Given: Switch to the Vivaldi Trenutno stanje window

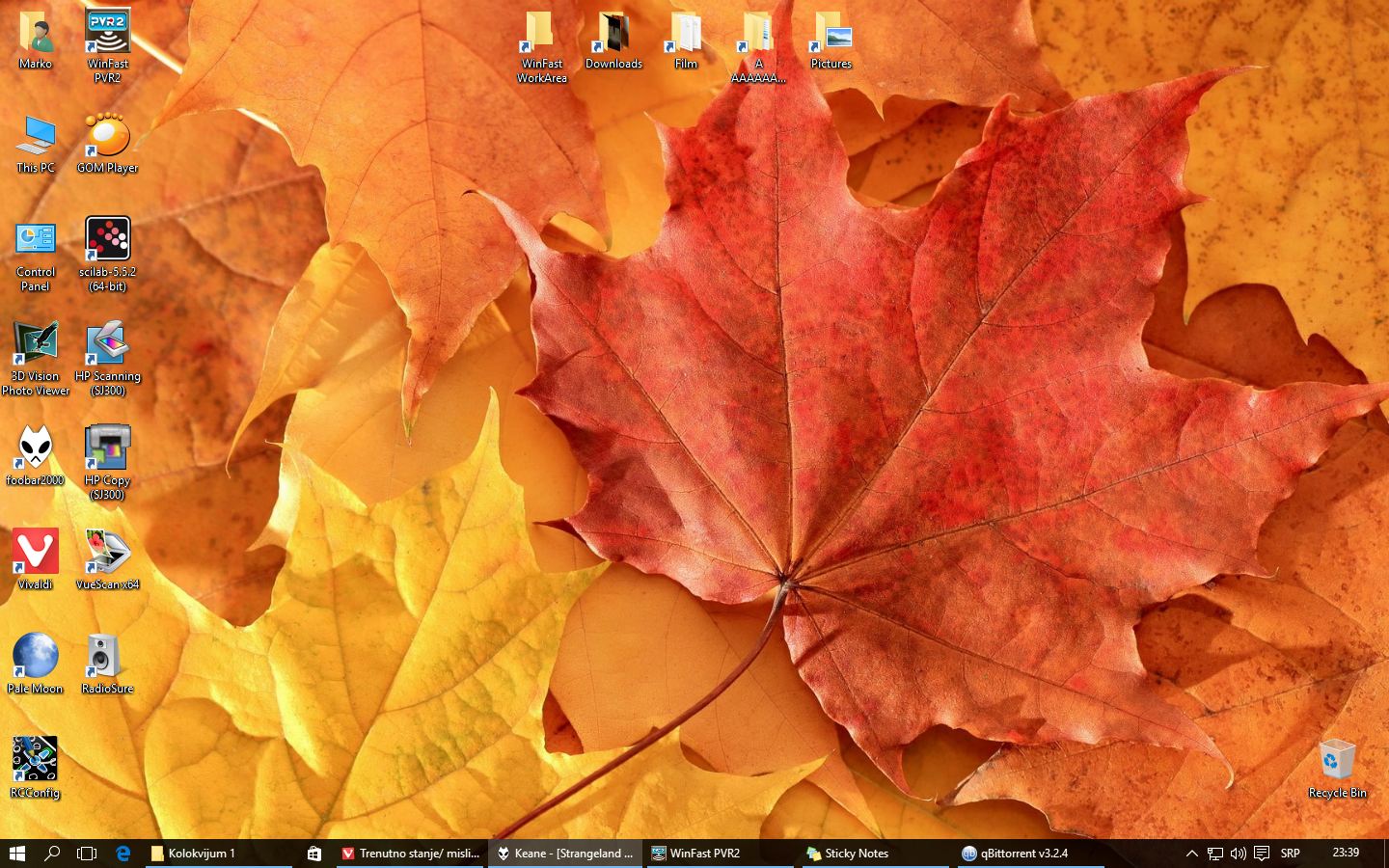Looking at the screenshot, I should click(x=410, y=854).
